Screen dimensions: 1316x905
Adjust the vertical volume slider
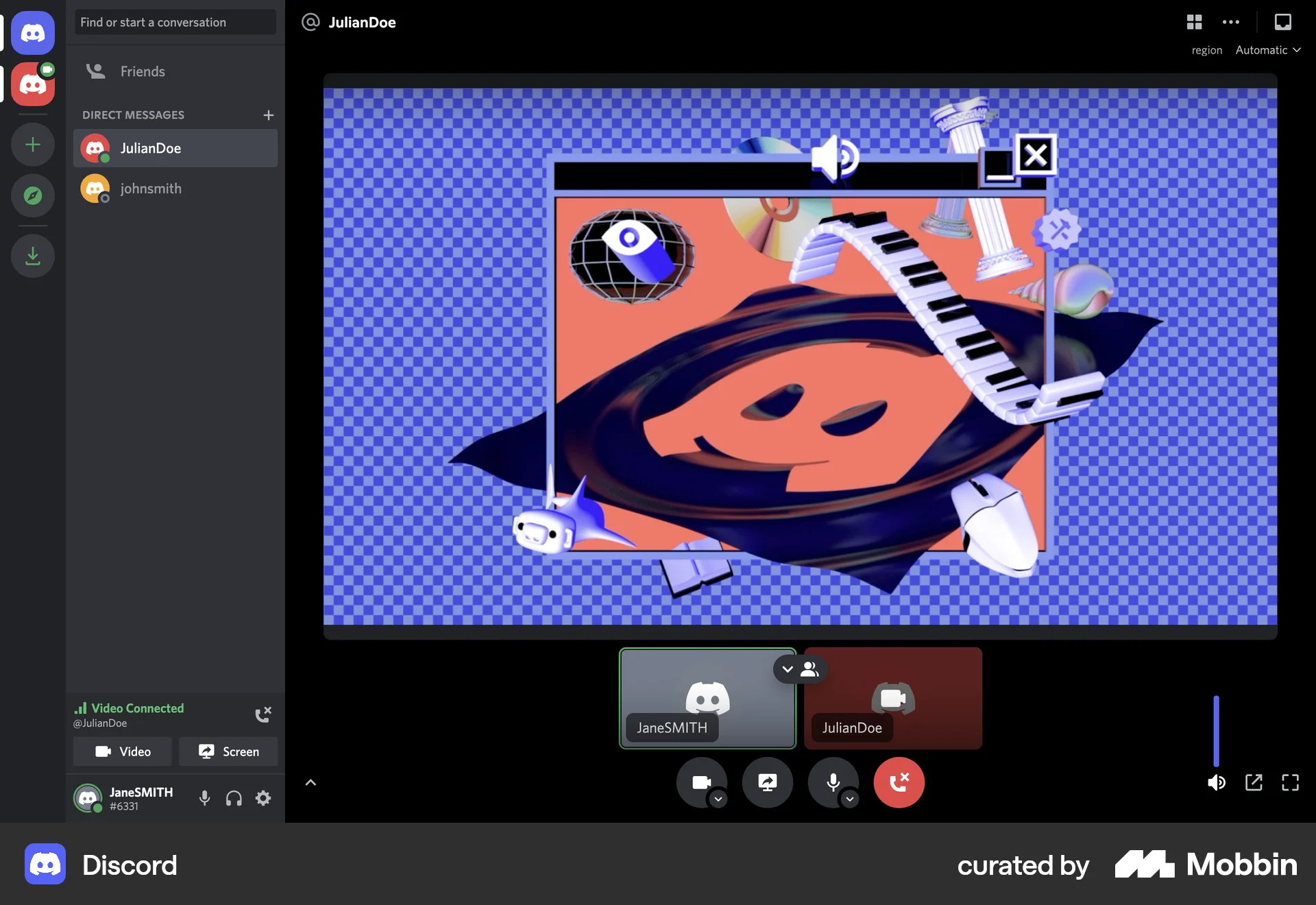click(1217, 732)
